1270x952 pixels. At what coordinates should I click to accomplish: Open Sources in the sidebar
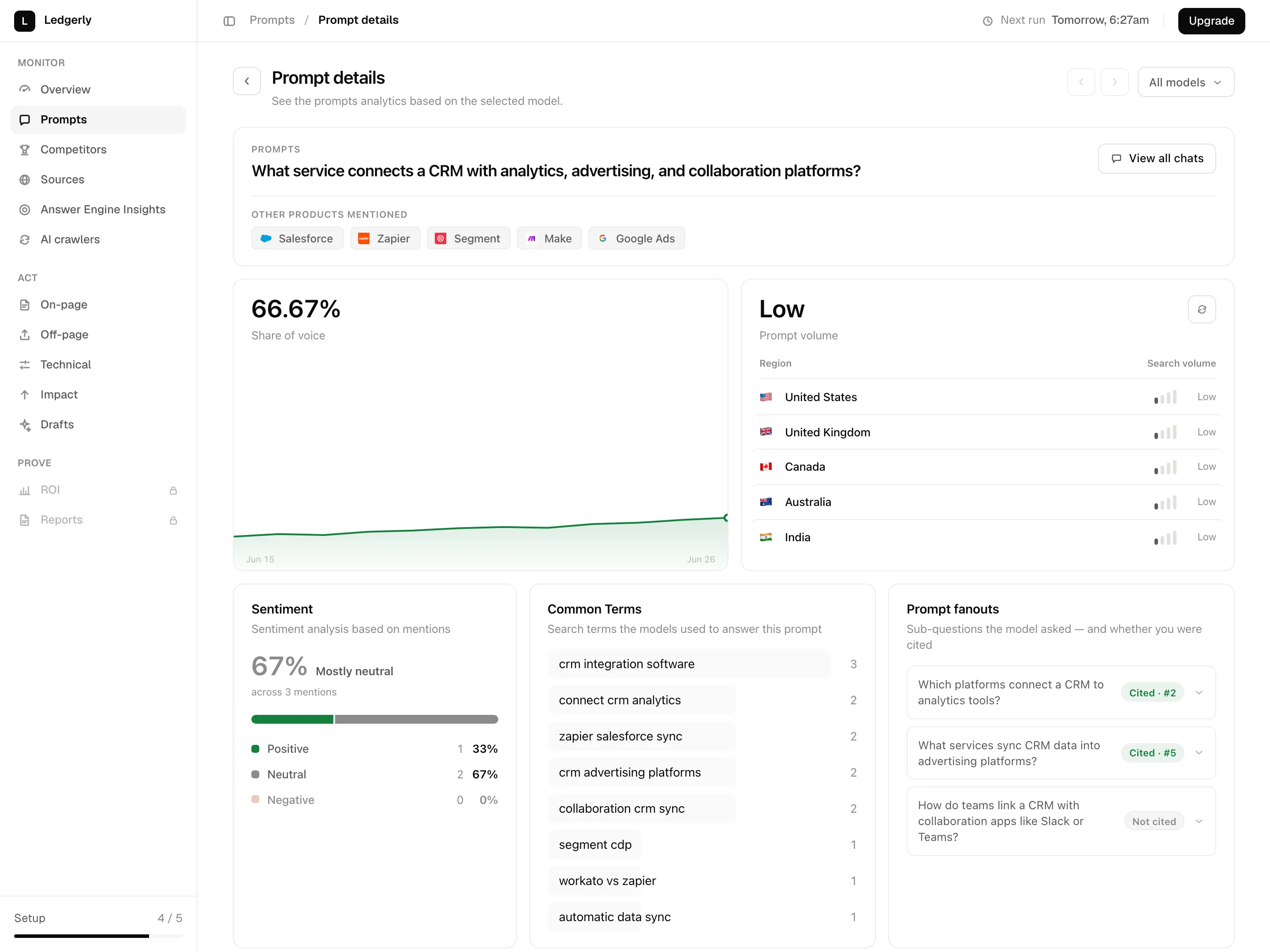[98, 180]
